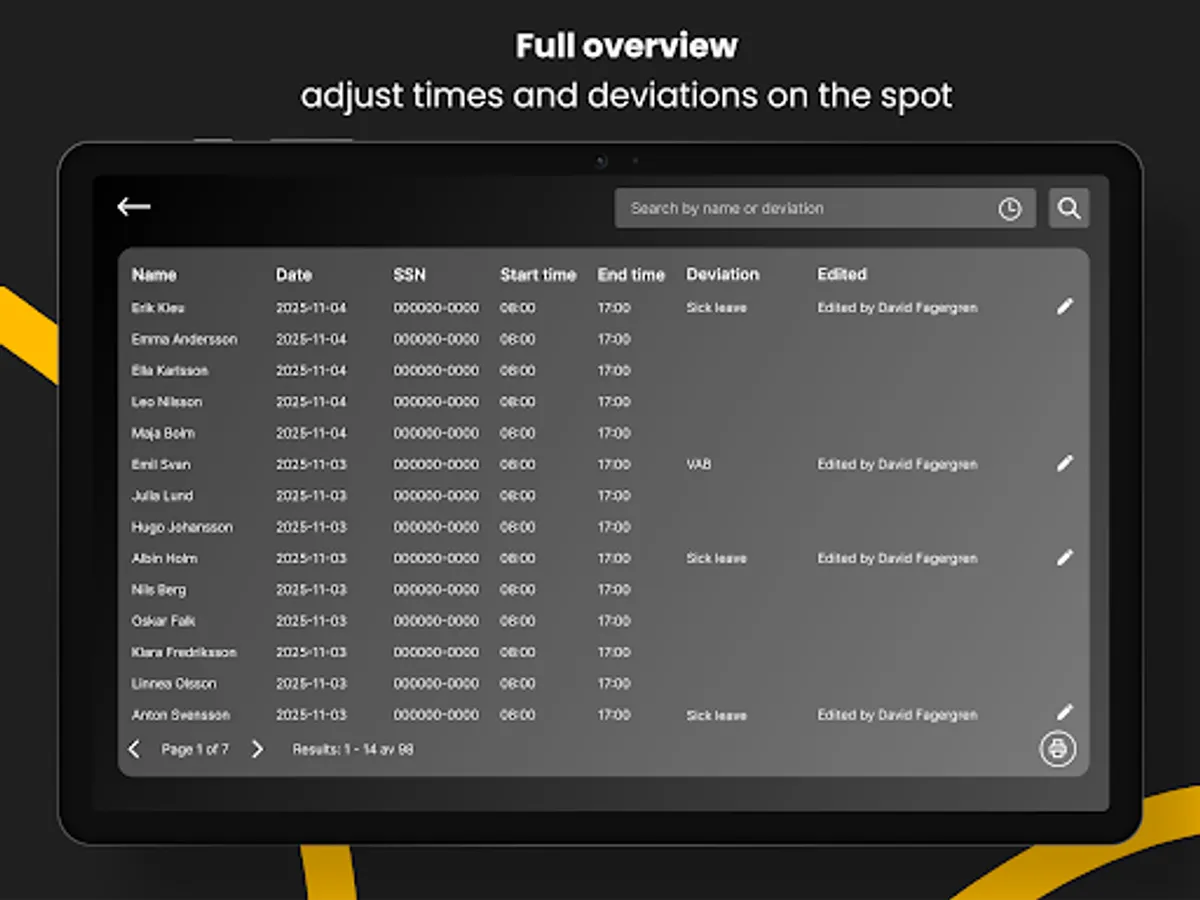The width and height of the screenshot is (1200, 900).
Task: Edit Emil Svan's VAB record via pencil icon
Action: click(1065, 464)
